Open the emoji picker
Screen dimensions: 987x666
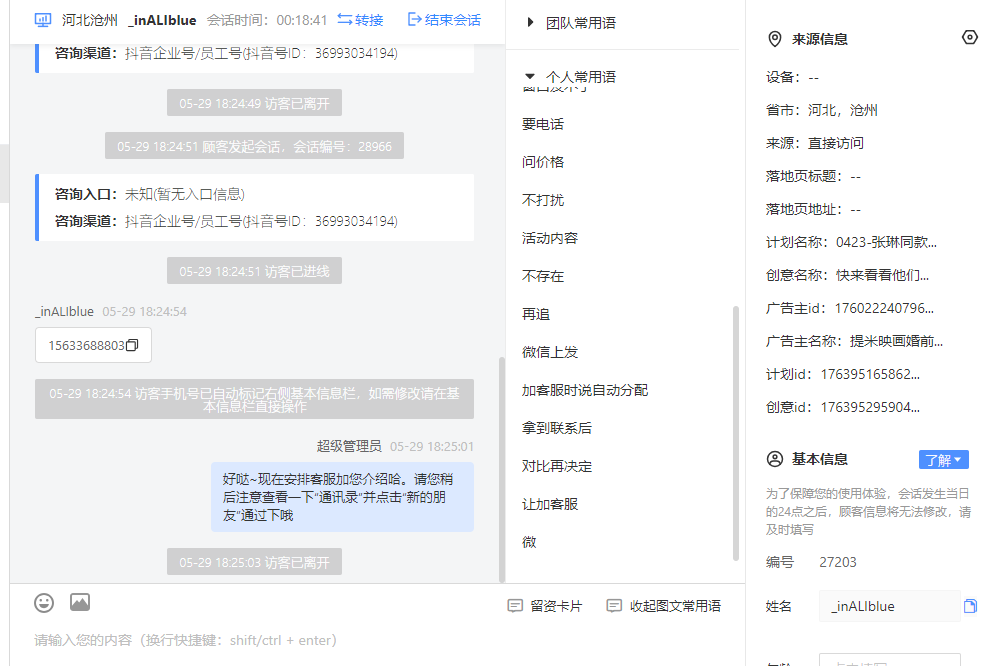coord(44,603)
